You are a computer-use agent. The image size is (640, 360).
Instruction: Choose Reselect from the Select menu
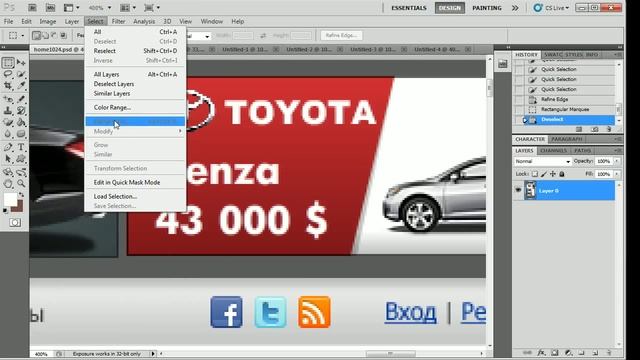135,51
